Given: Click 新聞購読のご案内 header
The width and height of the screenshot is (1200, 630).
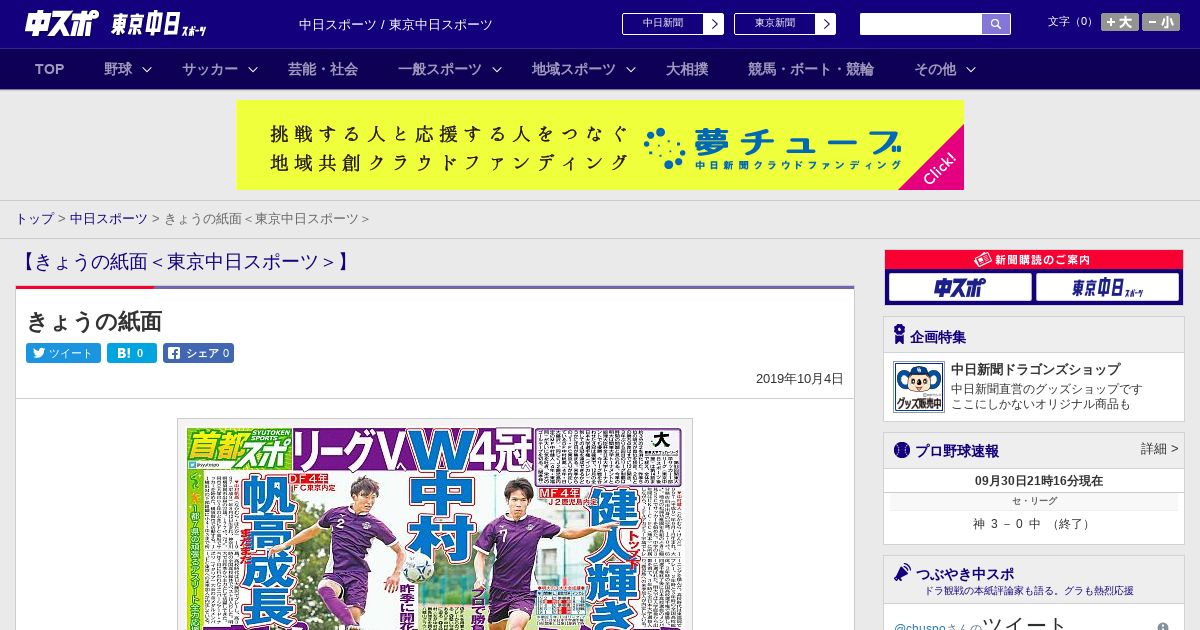Looking at the screenshot, I should (x=1033, y=259).
